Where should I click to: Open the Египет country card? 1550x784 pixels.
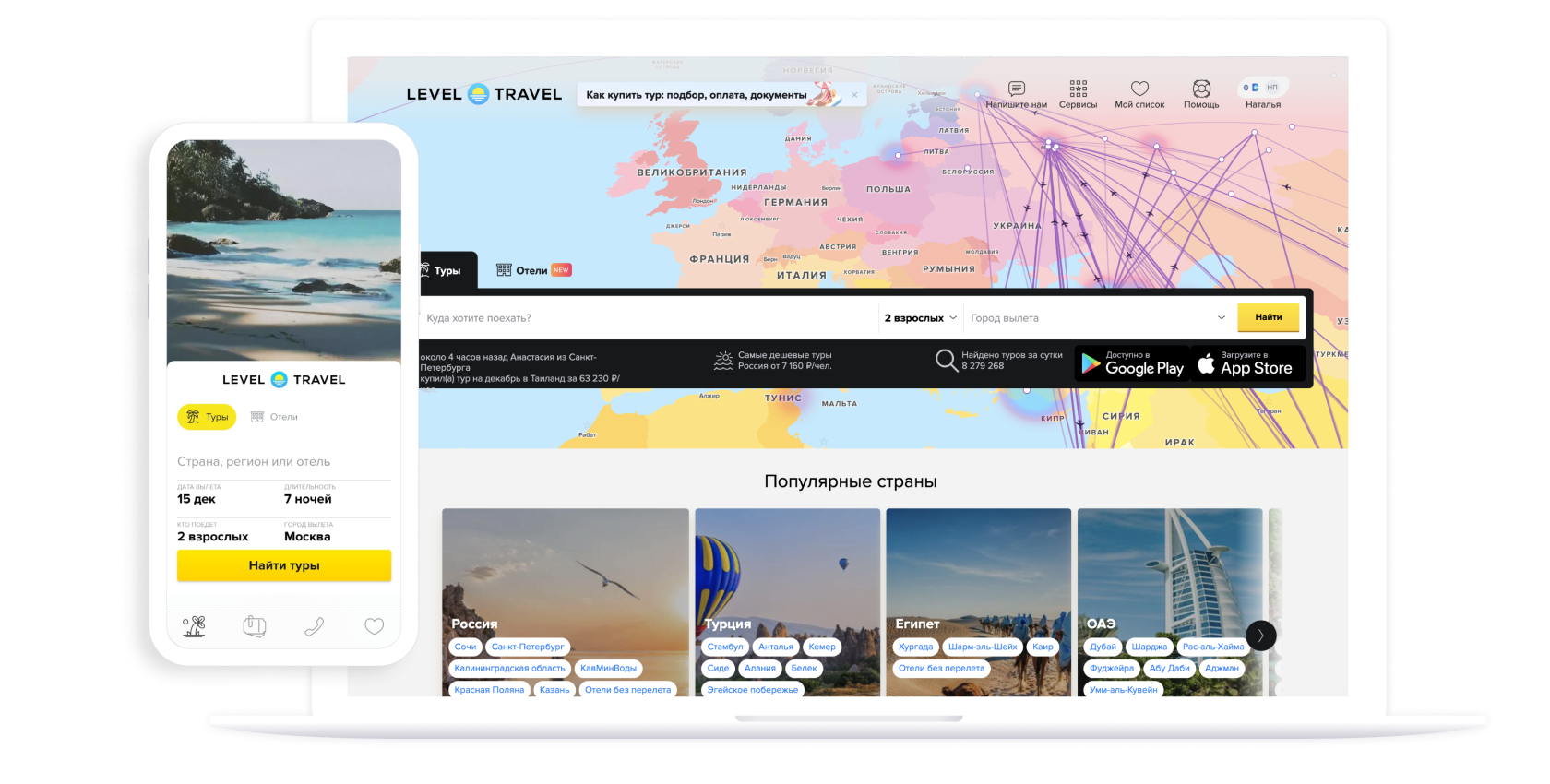pyautogui.click(x=978, y=602)
